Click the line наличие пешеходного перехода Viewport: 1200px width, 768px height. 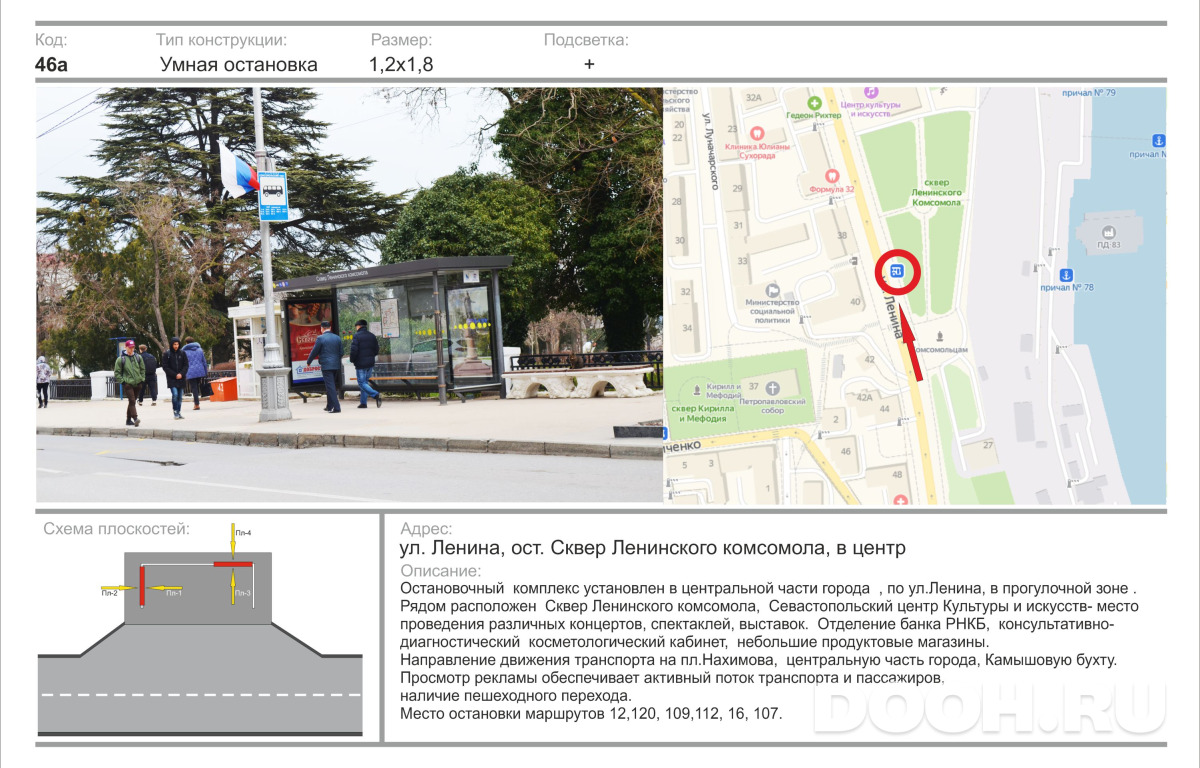coord(516,695)
